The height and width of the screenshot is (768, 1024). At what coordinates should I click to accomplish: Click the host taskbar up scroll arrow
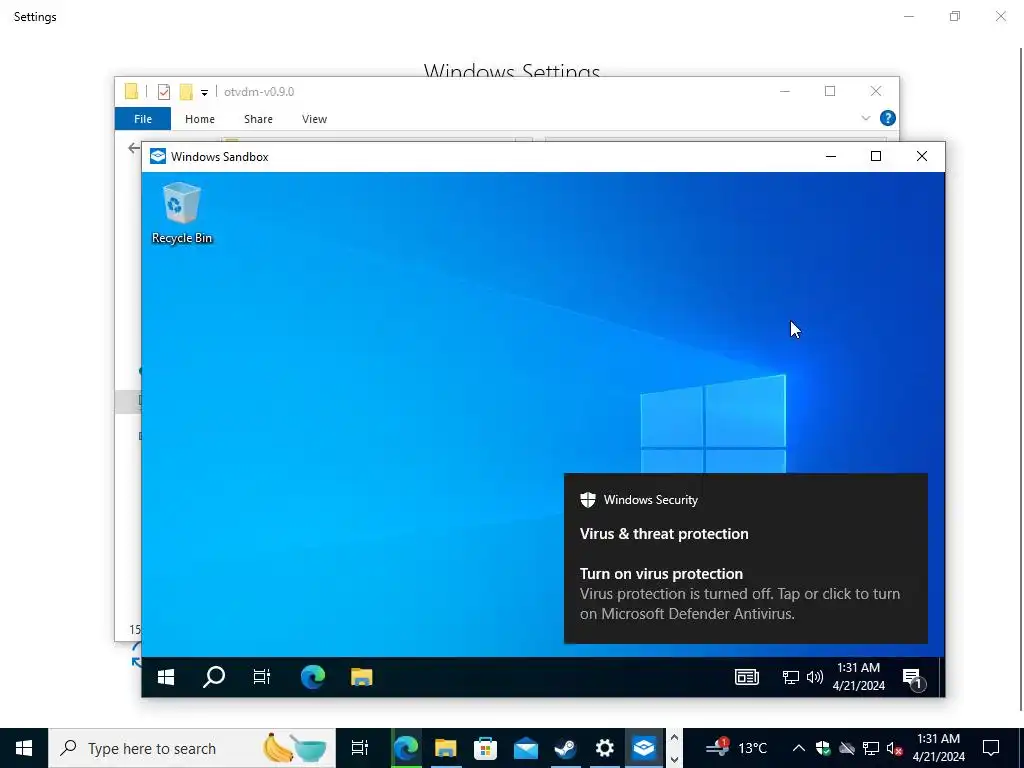675,738
